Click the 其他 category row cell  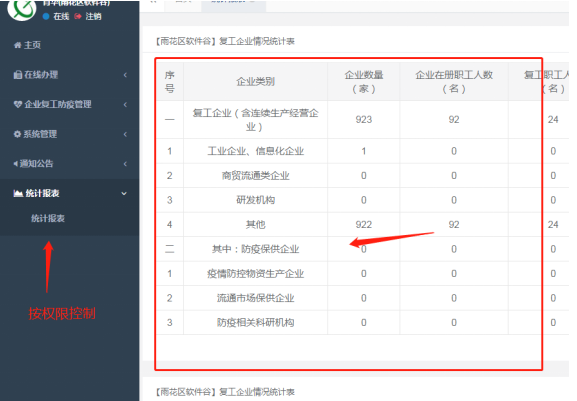click(255, 224)
